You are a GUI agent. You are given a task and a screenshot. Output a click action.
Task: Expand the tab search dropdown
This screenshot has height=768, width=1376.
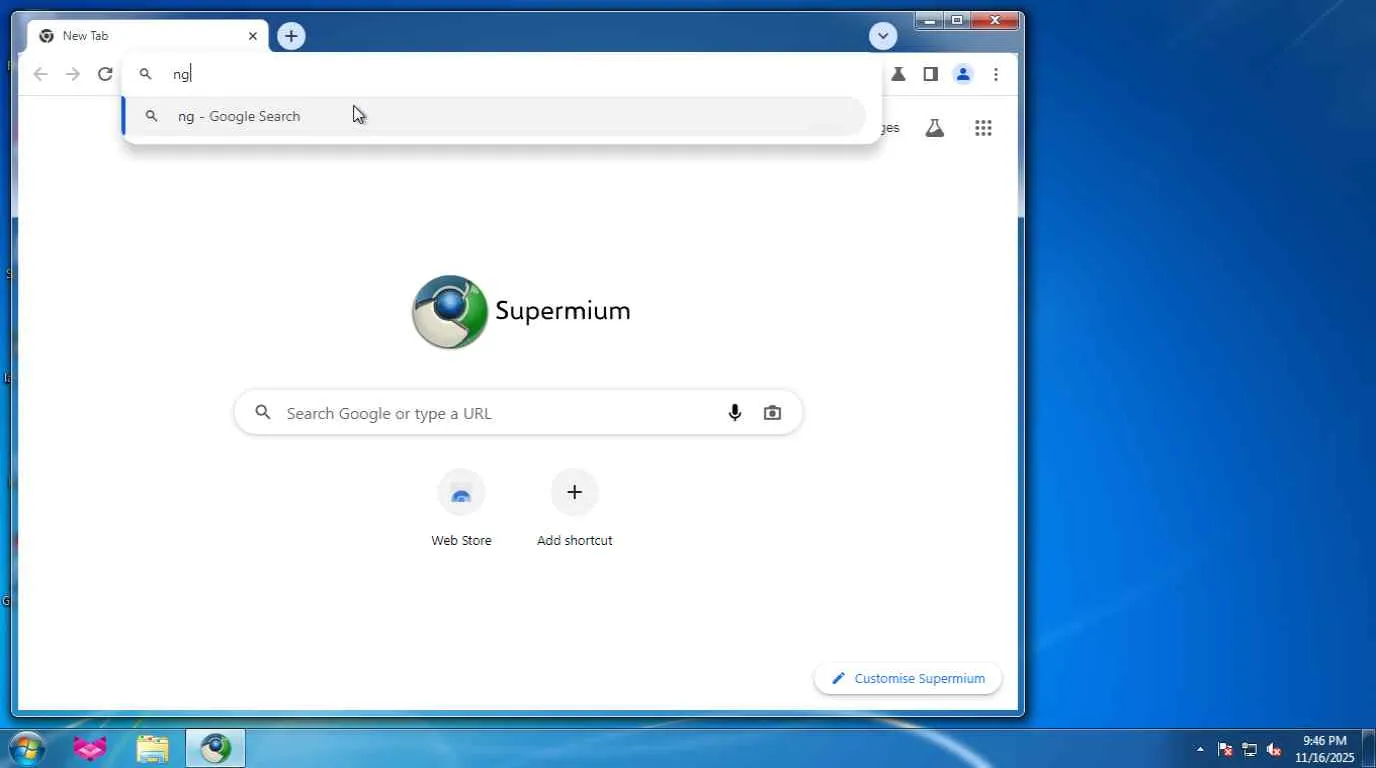point(883,36)
